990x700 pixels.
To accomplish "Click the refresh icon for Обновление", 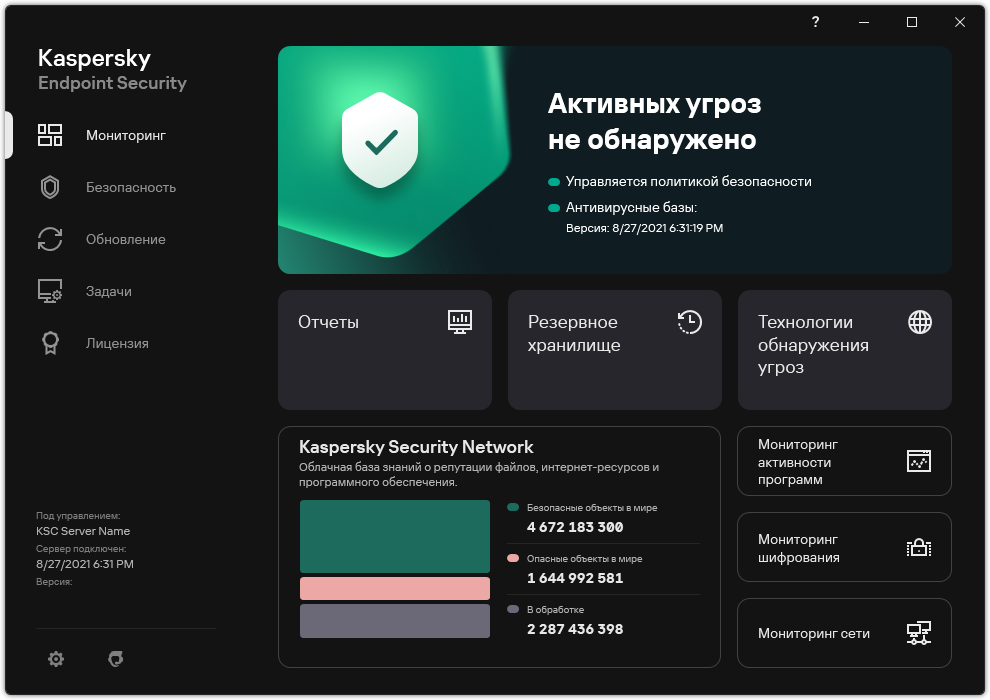I will pyautogui.click(x=50, y=239).
